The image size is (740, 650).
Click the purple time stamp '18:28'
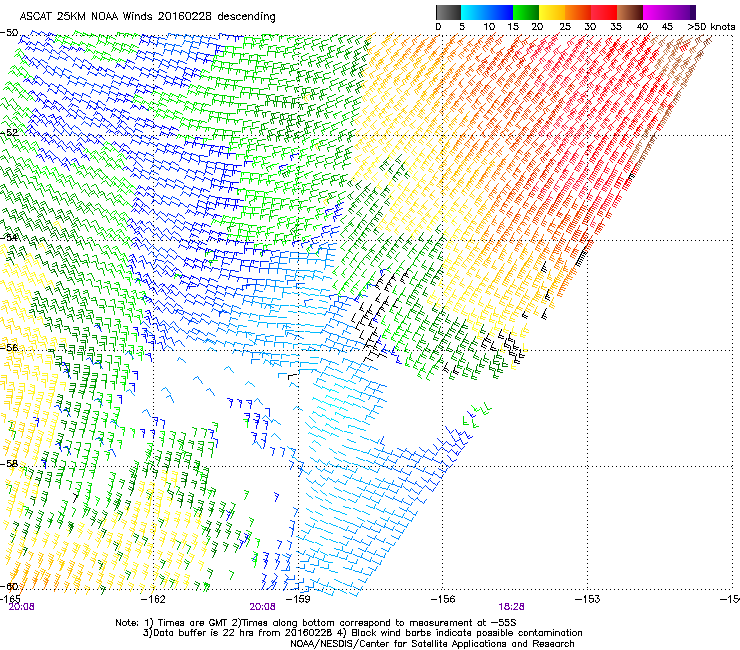[511, 607]
